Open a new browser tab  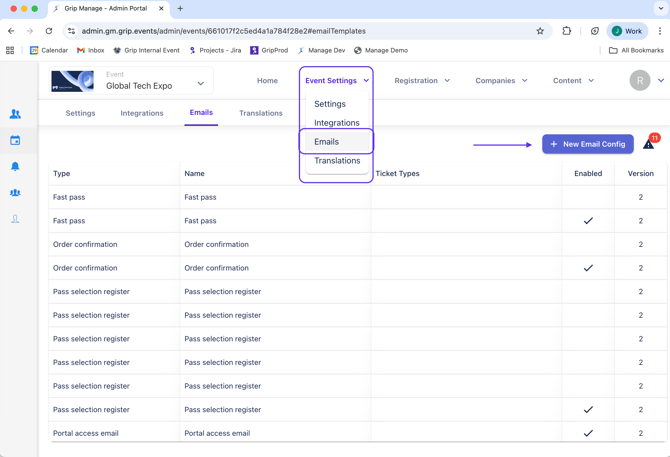click(180, 9)
